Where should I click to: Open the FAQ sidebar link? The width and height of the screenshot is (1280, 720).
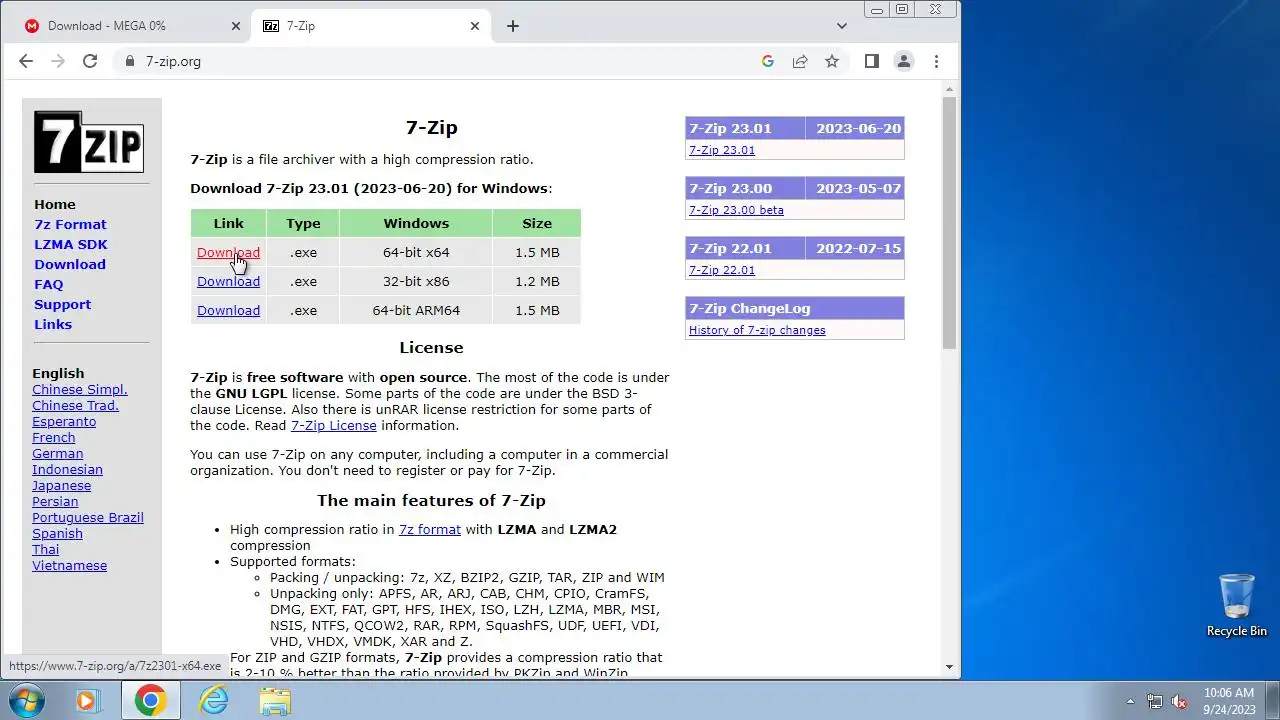click(49, 284)
